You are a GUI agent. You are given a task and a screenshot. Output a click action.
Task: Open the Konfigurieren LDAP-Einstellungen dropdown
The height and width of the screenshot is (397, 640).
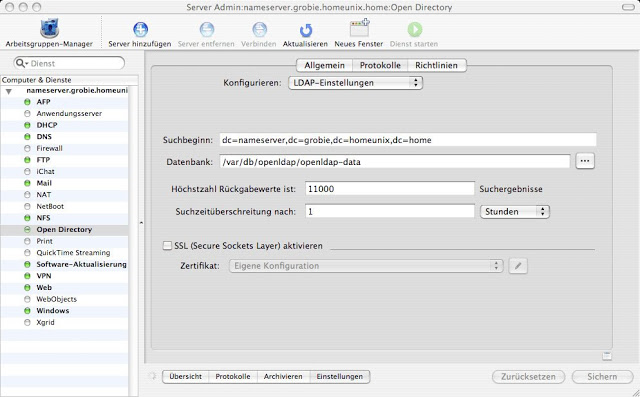pos(356,83)
